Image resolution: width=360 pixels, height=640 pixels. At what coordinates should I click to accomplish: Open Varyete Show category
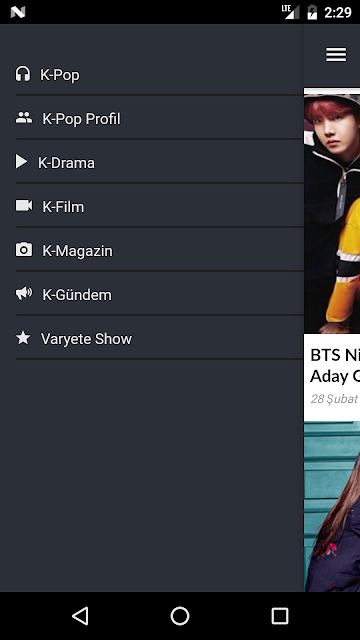(160, 338)
